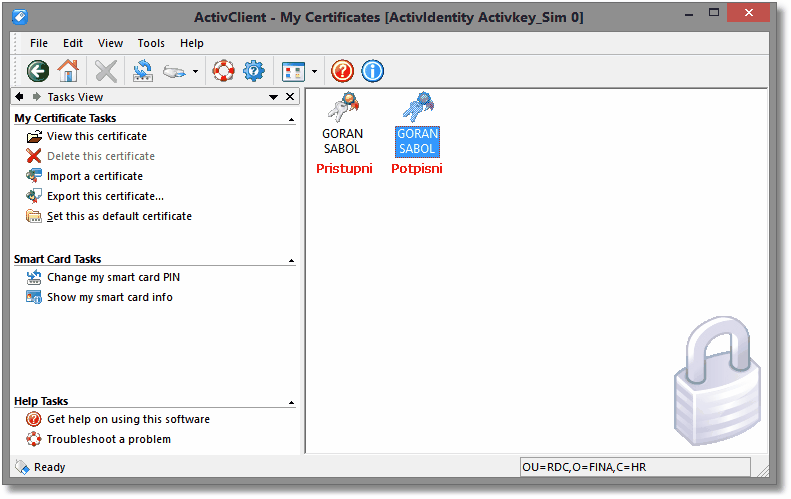Collapse the Smart Card Tasks section
Screen dimensions: 791x499
tap(292, 261)
